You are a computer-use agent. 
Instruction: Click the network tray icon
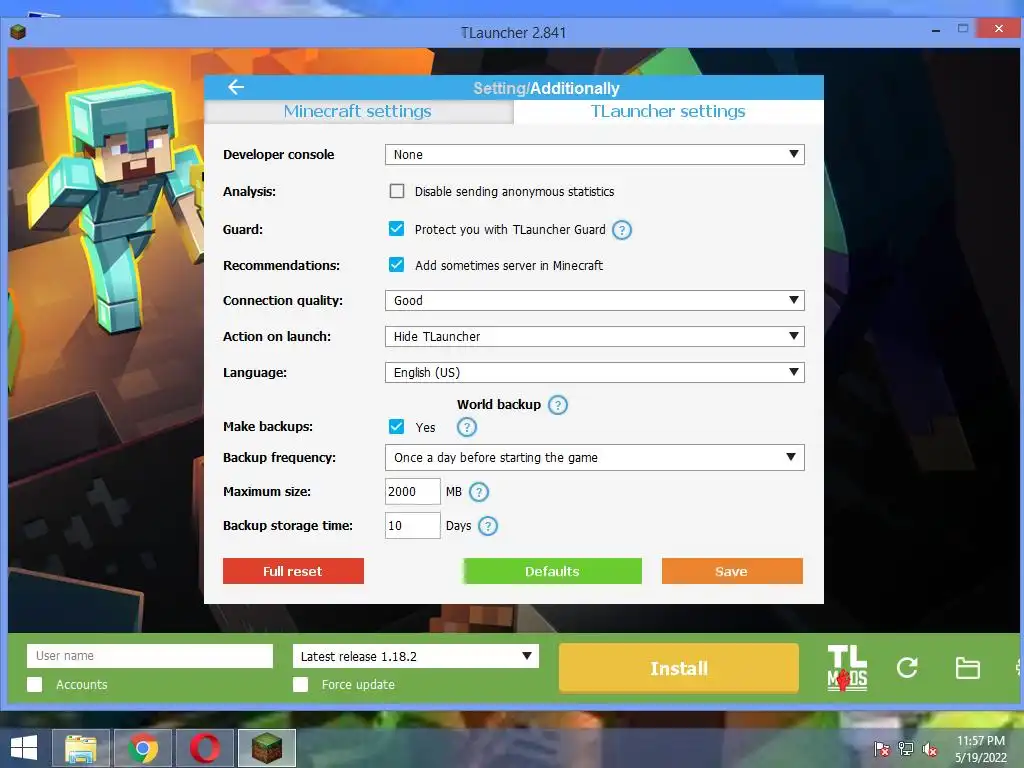pos(906,749)
